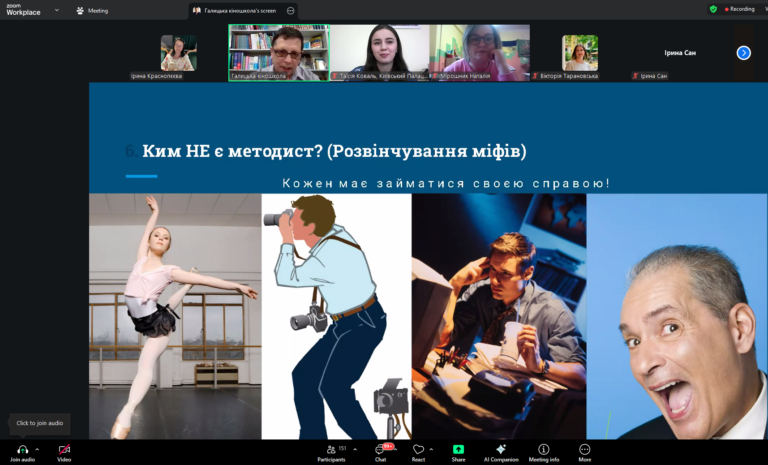This screenshot has height=465, width=768.
Task: Expand audio options arrow beside Join audio
Action: (x=37, y=449)
